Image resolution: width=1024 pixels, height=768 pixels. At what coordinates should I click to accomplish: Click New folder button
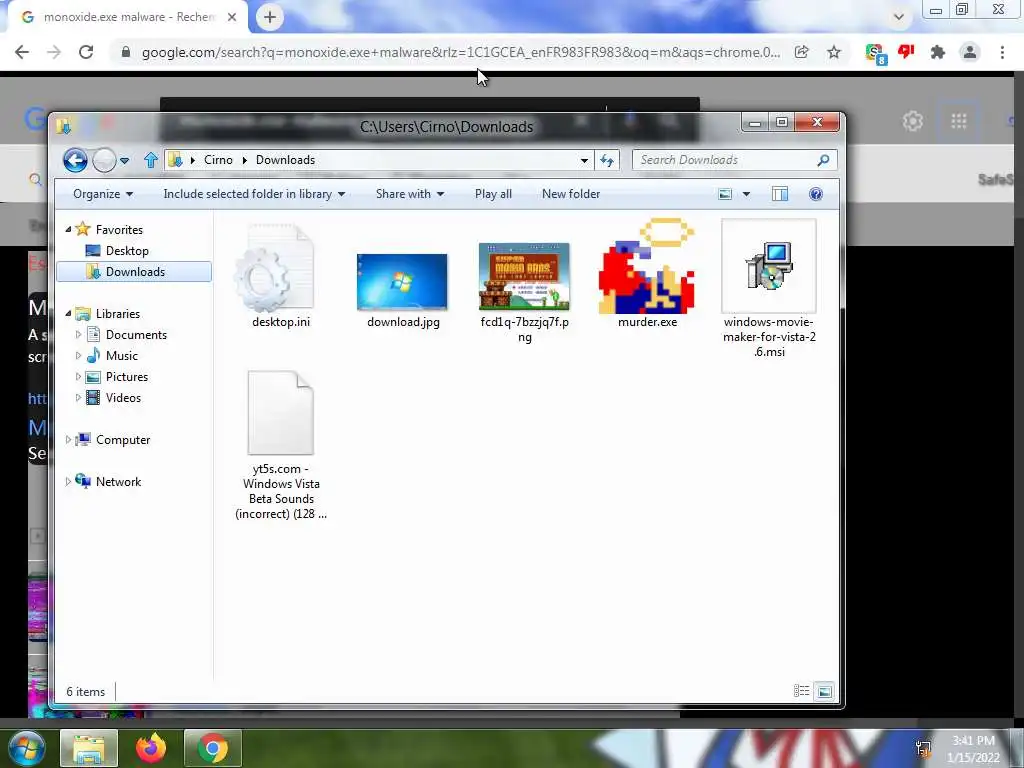(x=571, y=194)
